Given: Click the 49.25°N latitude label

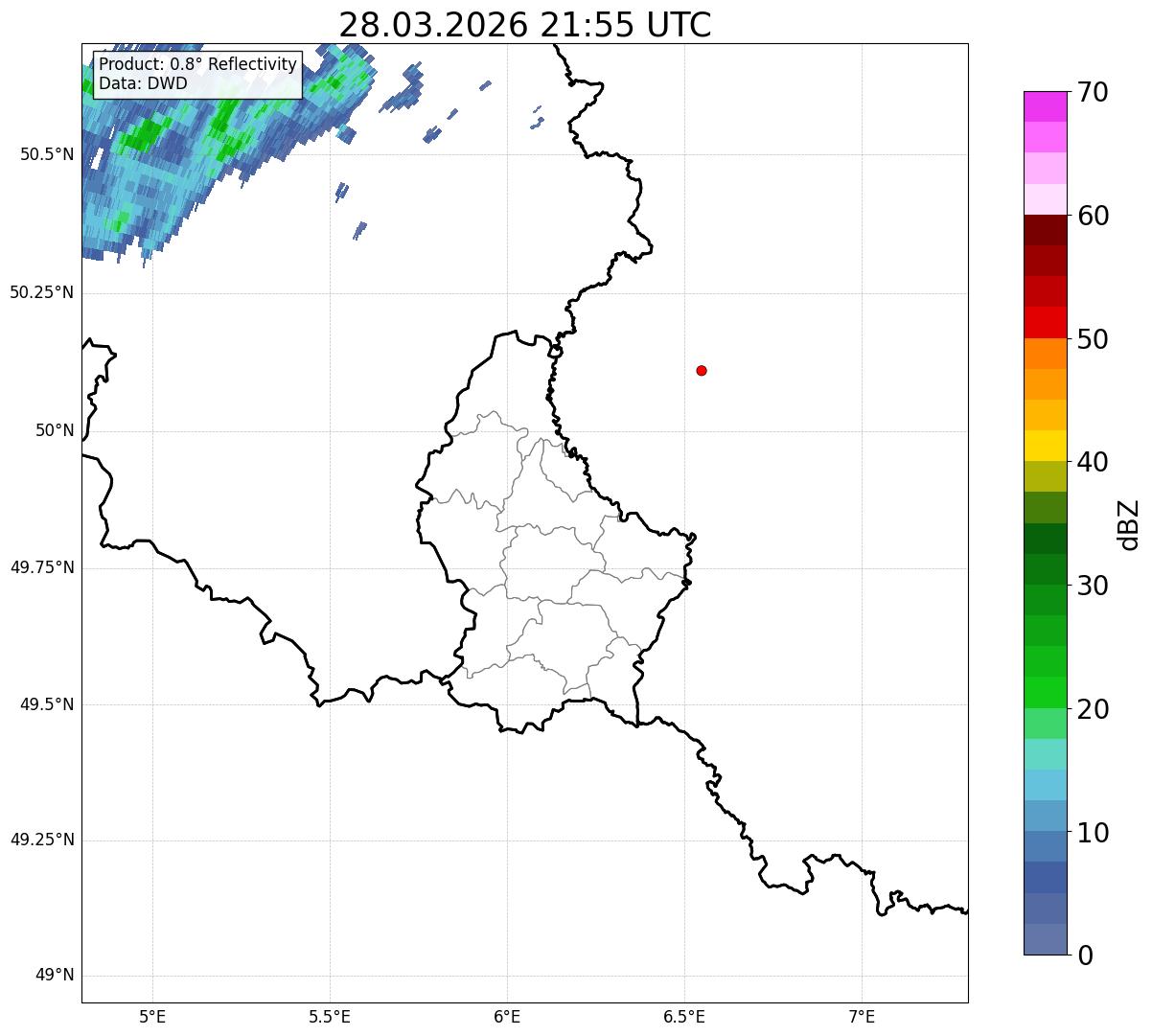Looking at the screenshot, I should tap(42, 840).
